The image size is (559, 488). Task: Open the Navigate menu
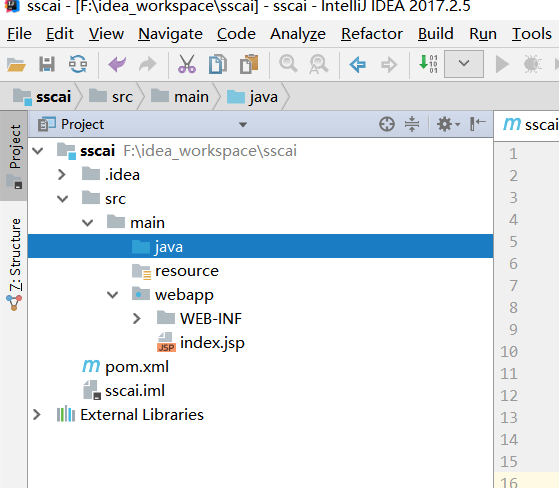170,34
